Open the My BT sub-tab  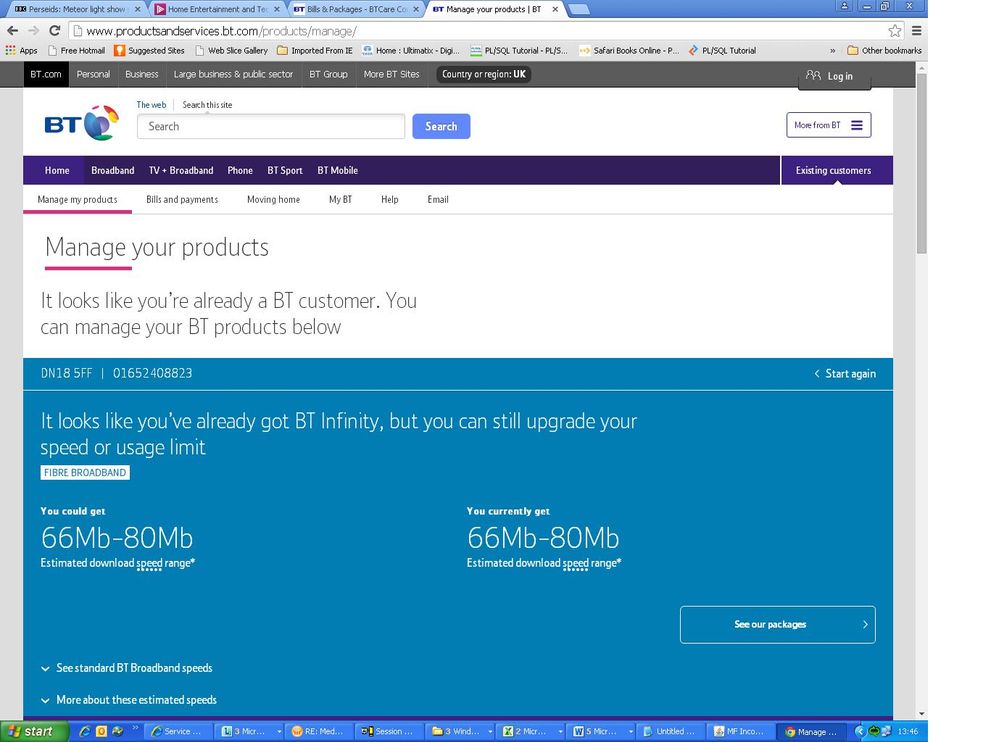point(340,199)
